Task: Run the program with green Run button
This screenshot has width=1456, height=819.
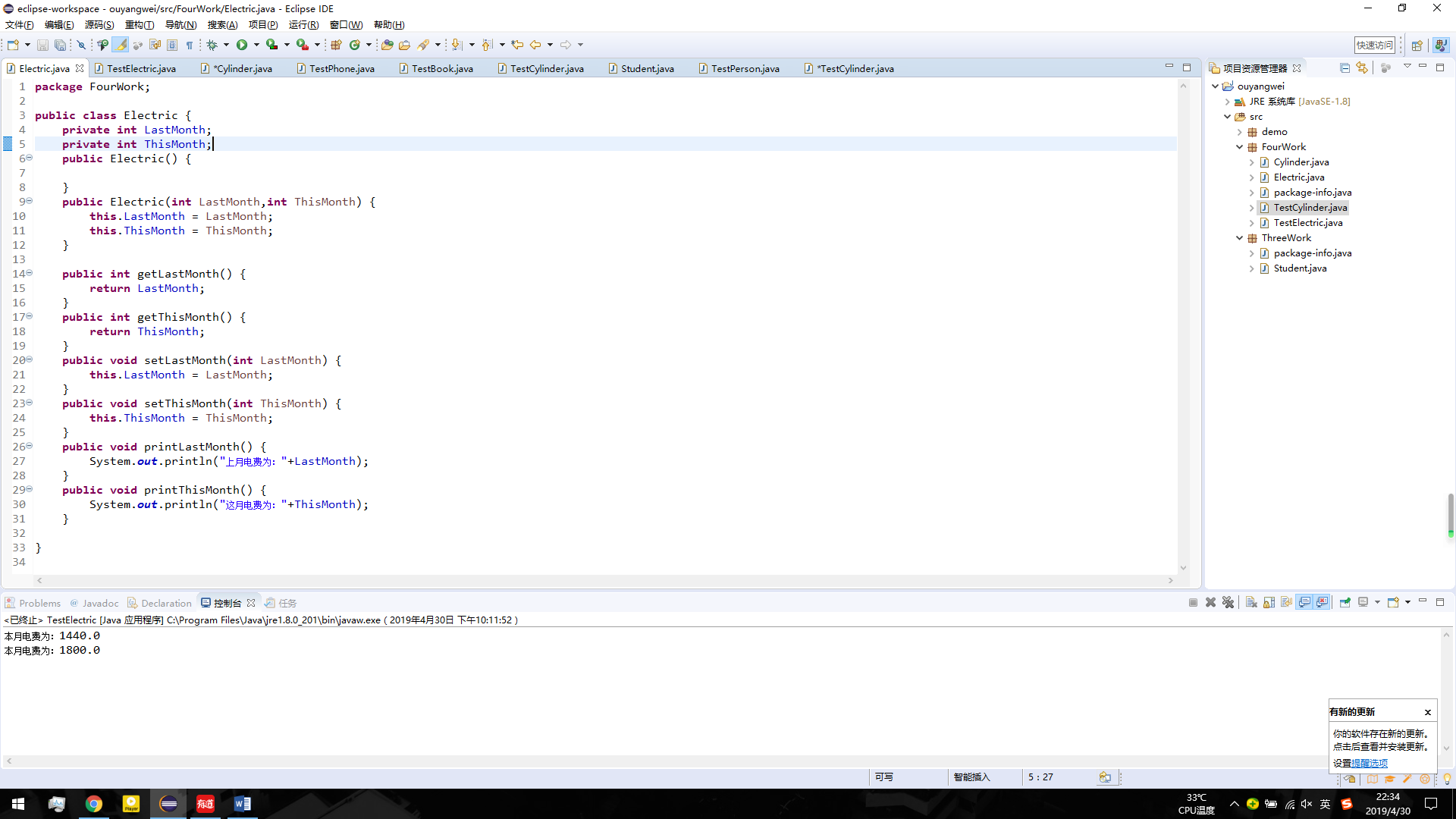Action: pyautogui.click(x=242, y=45)
